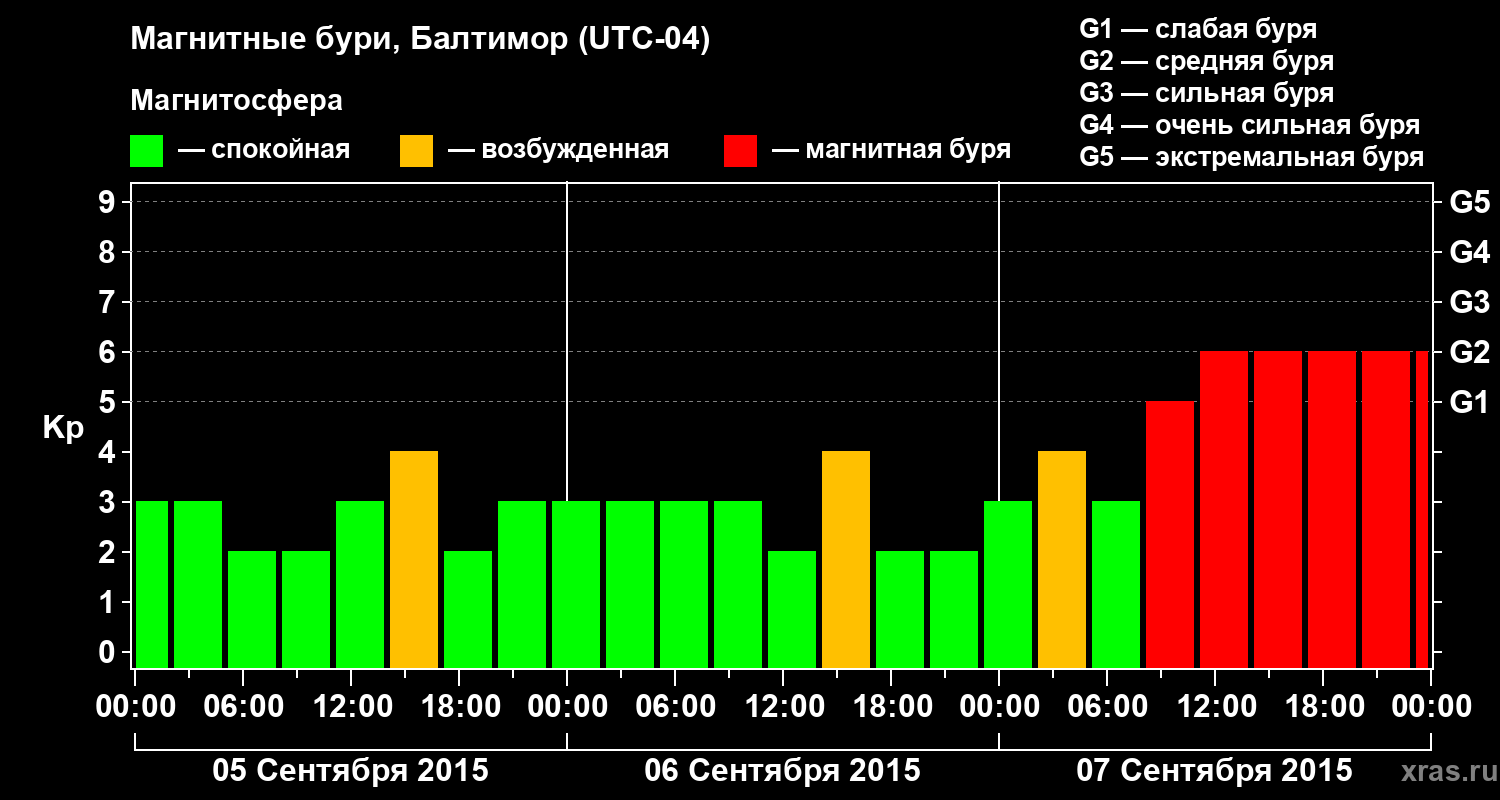Click the red Kp 5 bar on 07 Сентября
This screenshot has width=1500, height=800.
pyautogui.click(x=1170, y=534)
